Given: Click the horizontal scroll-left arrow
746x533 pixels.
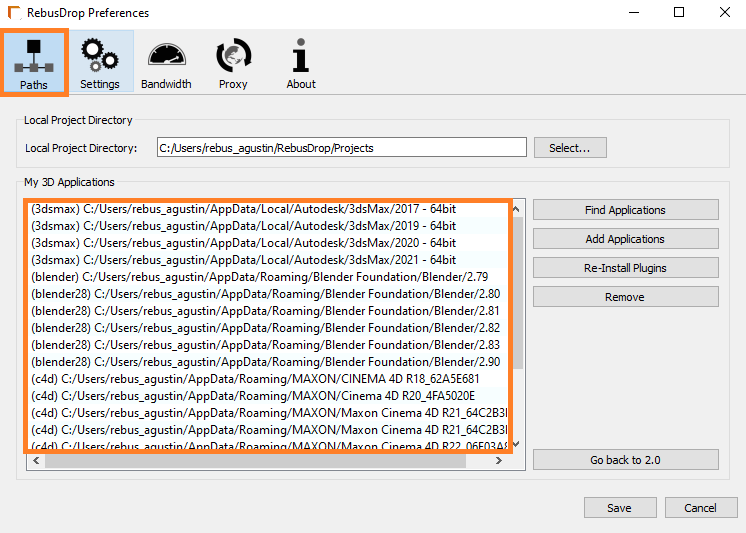Looking at the screenshot, I should (36, 460).
